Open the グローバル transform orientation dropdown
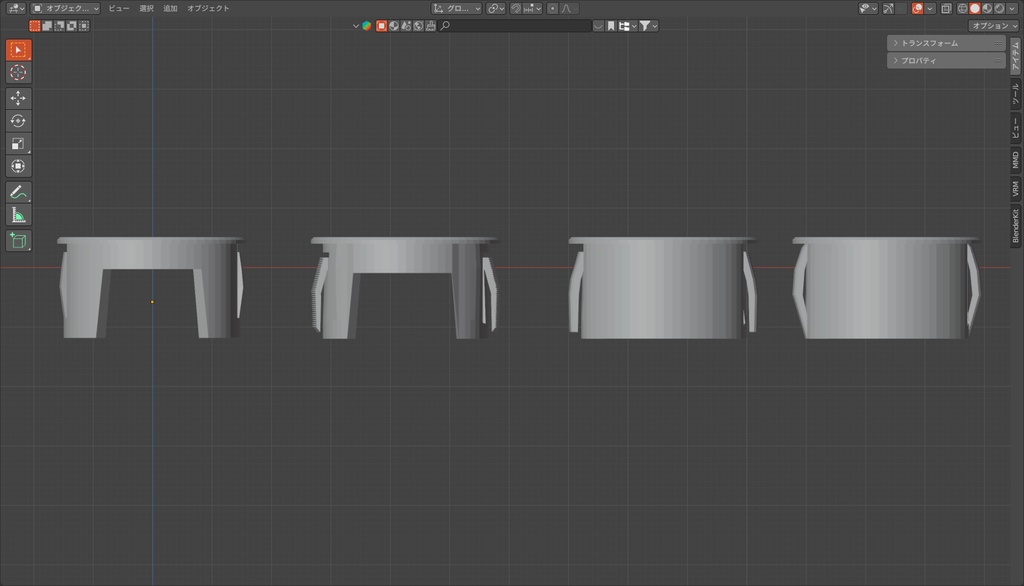The width and height of the screenshot is (1024, 586). coord(455,7)
